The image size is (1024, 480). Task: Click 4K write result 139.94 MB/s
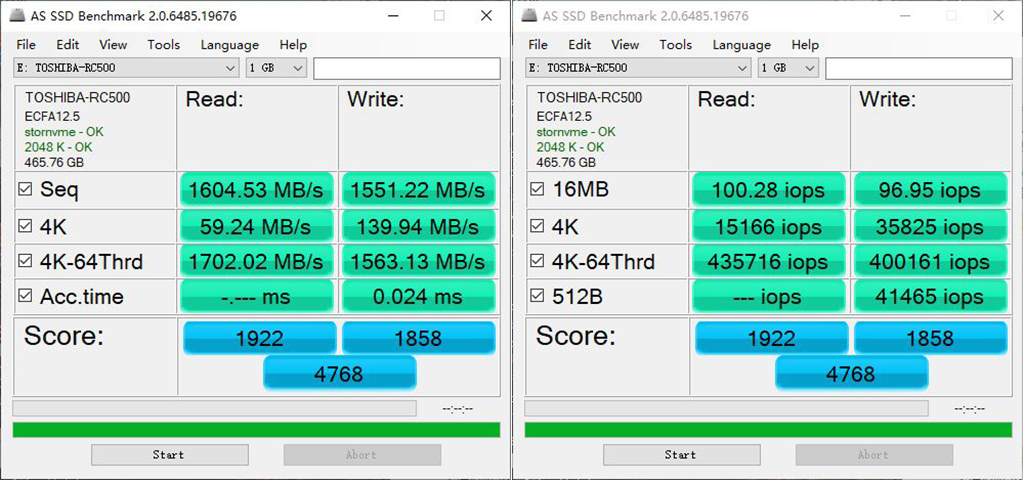418,227
